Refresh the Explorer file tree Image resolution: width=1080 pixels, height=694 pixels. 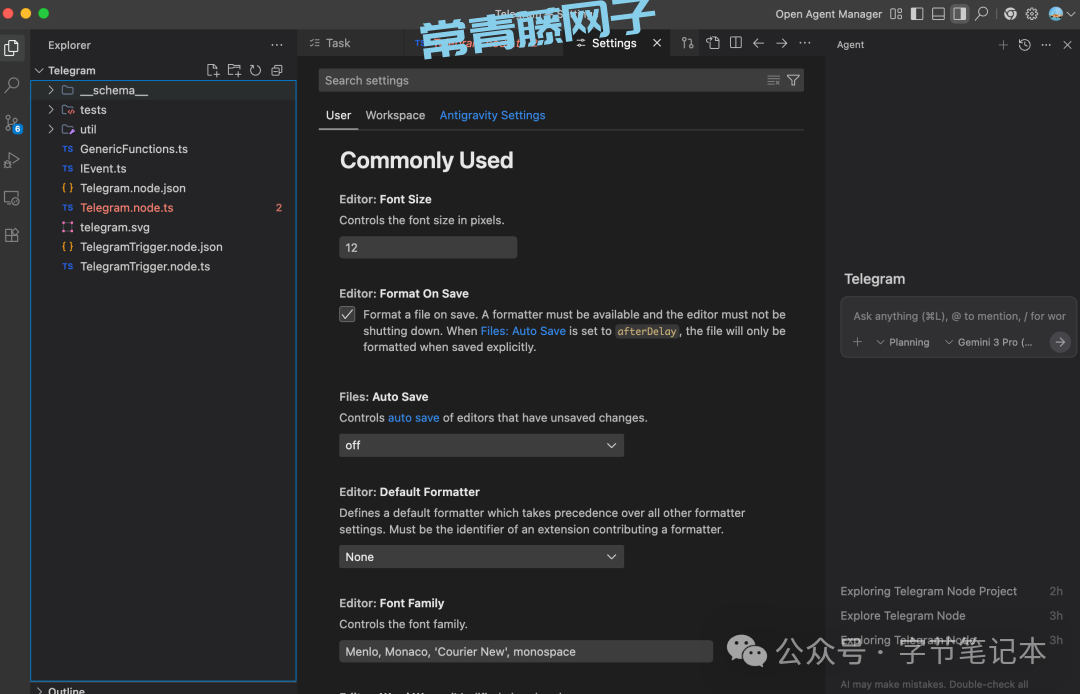coord(255,70)
